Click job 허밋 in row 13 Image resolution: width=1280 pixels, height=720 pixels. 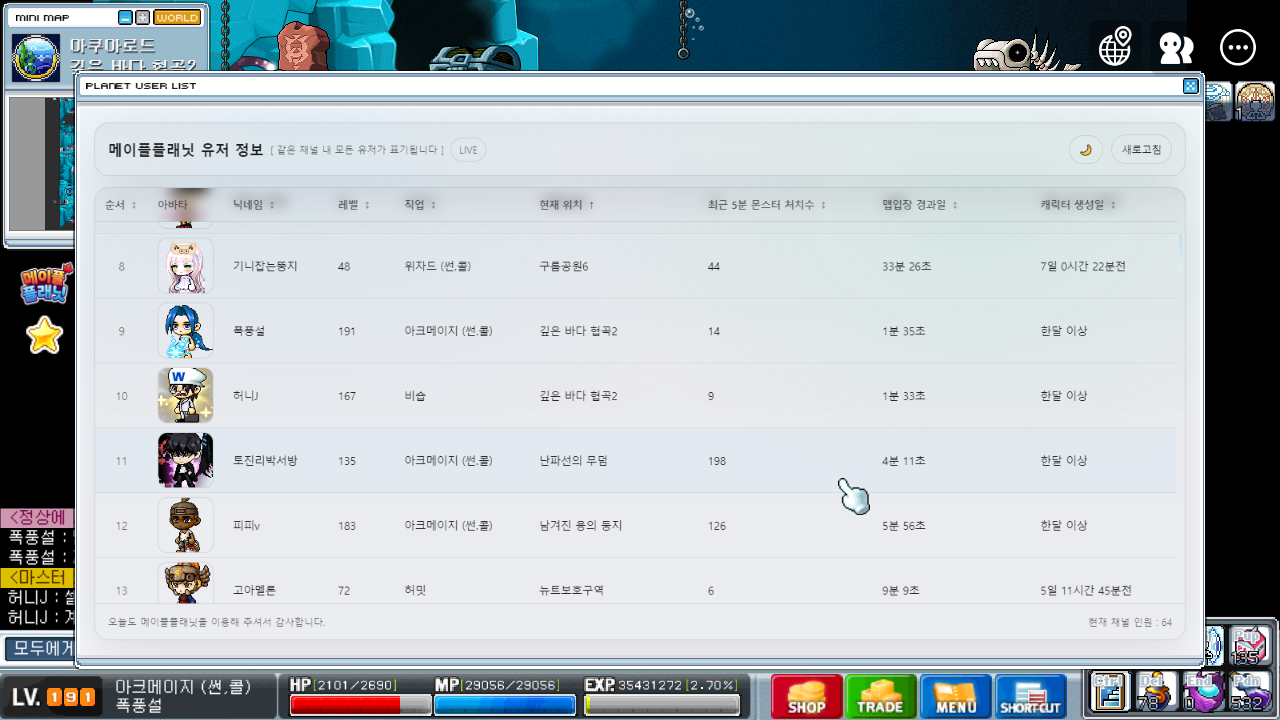pos(414,591)
